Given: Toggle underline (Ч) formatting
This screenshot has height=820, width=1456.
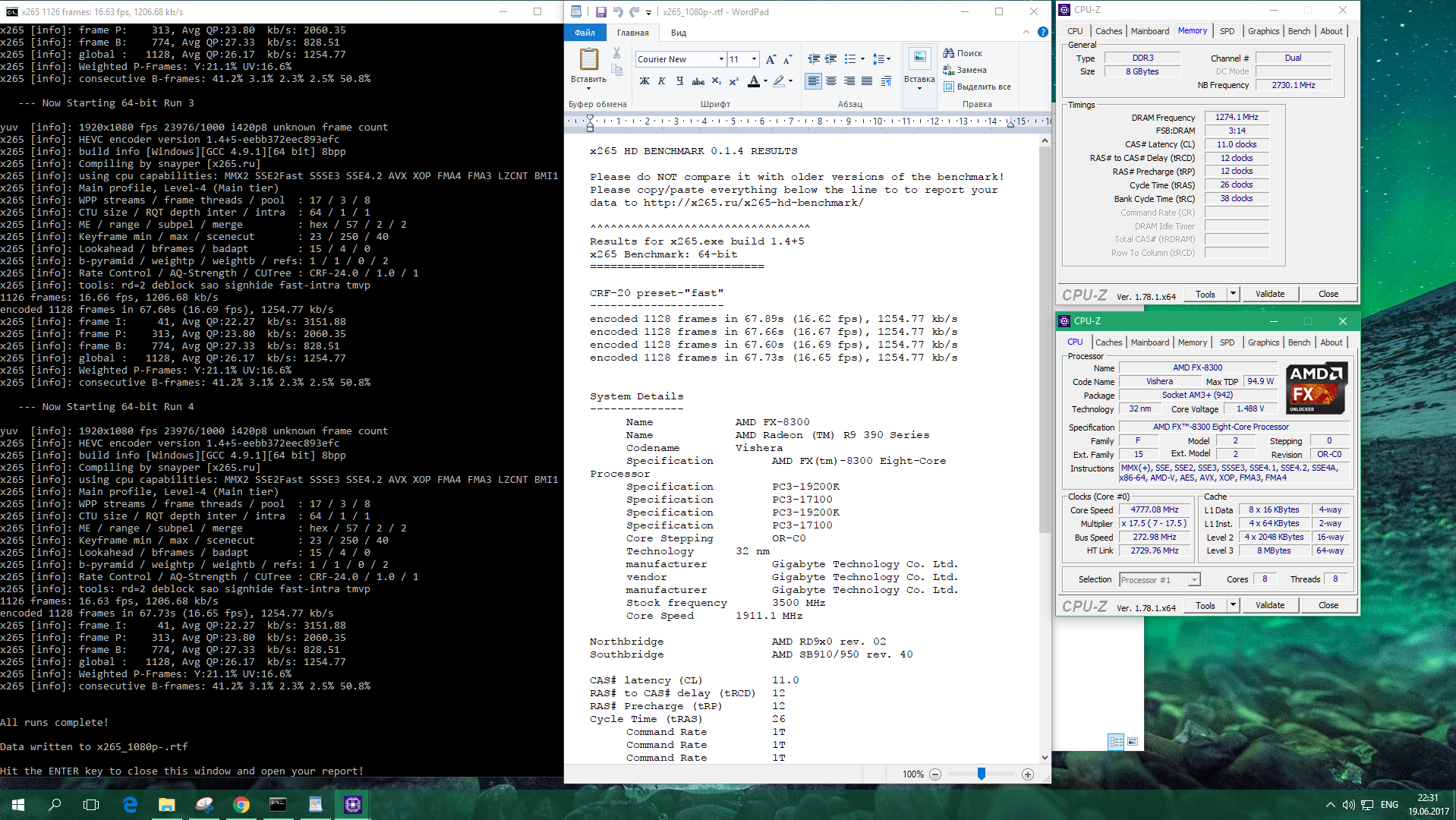Looking at the screenshot, I should click(679, 81).
